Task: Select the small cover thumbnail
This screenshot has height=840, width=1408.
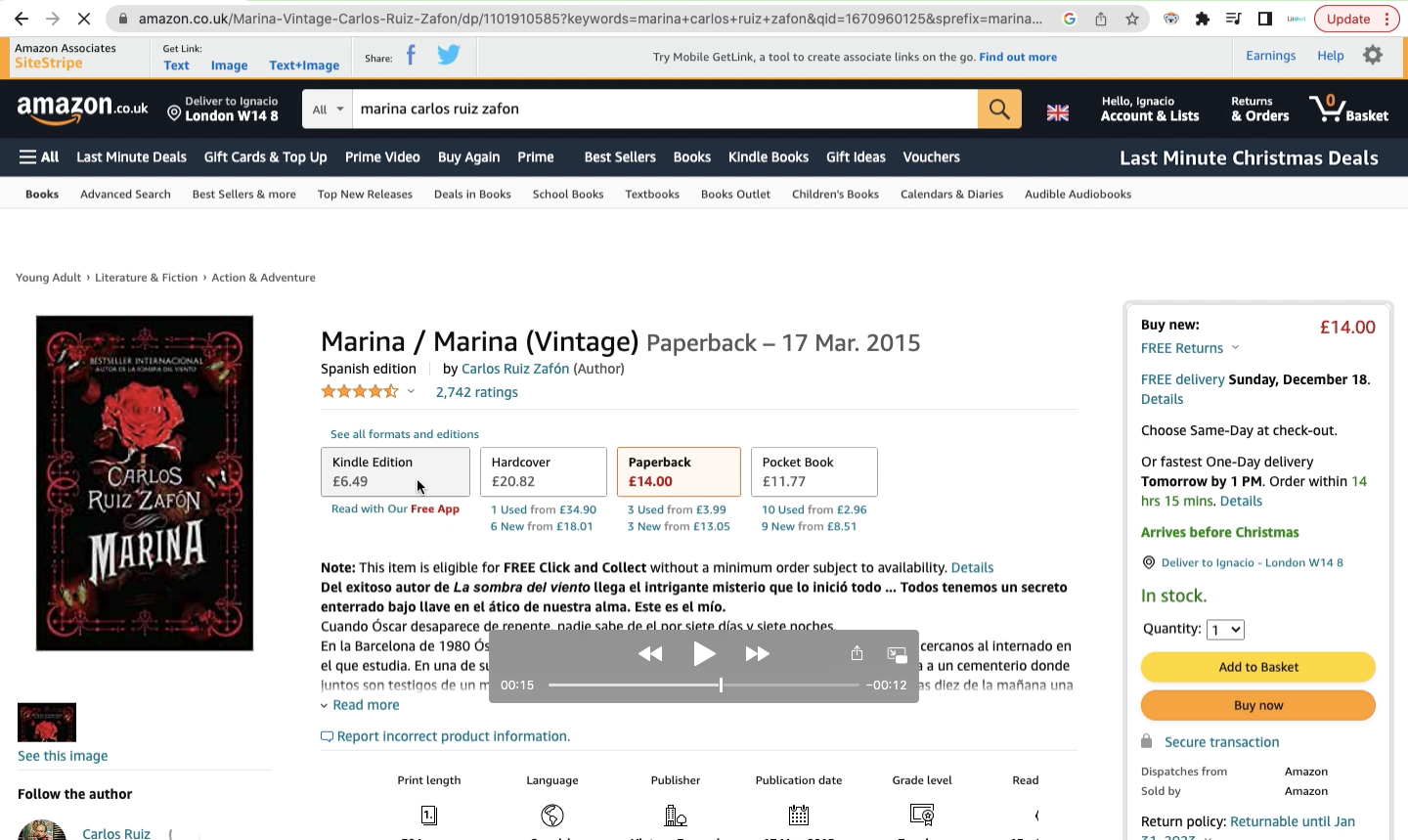Action: click(47, 723)
